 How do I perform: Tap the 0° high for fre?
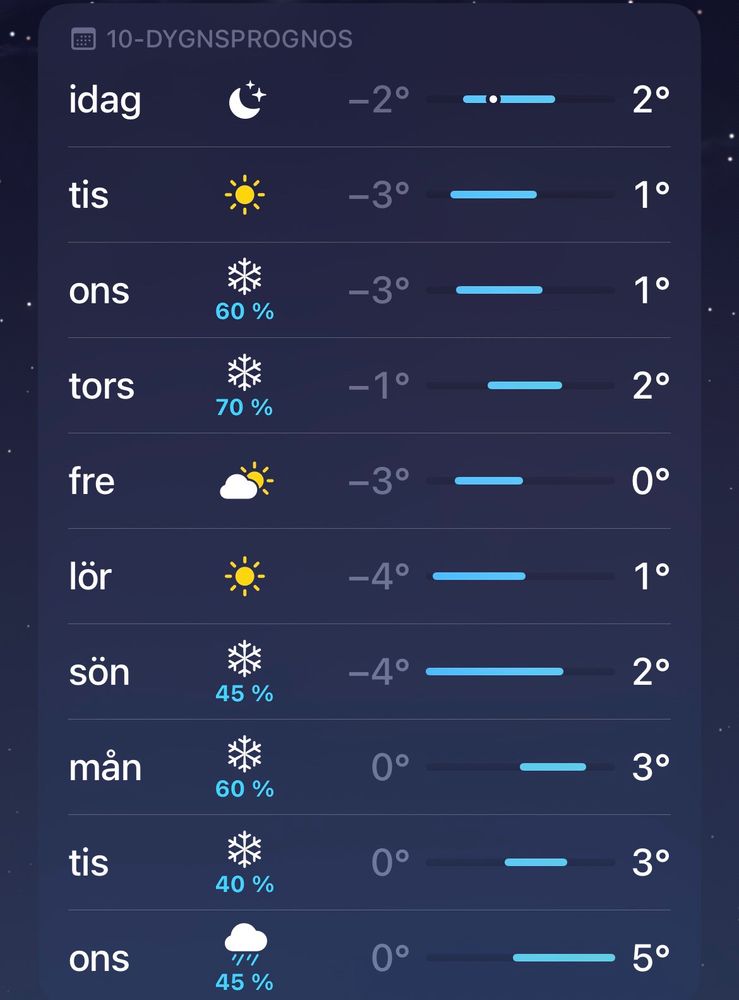click(x=650, y=481)
